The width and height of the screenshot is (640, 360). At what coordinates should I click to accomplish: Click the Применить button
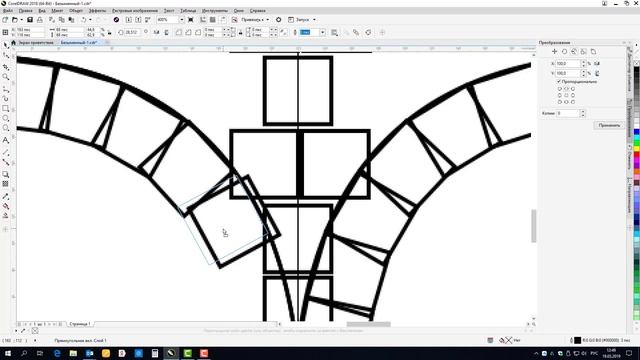pyautogui.click(x=609, y=125)
